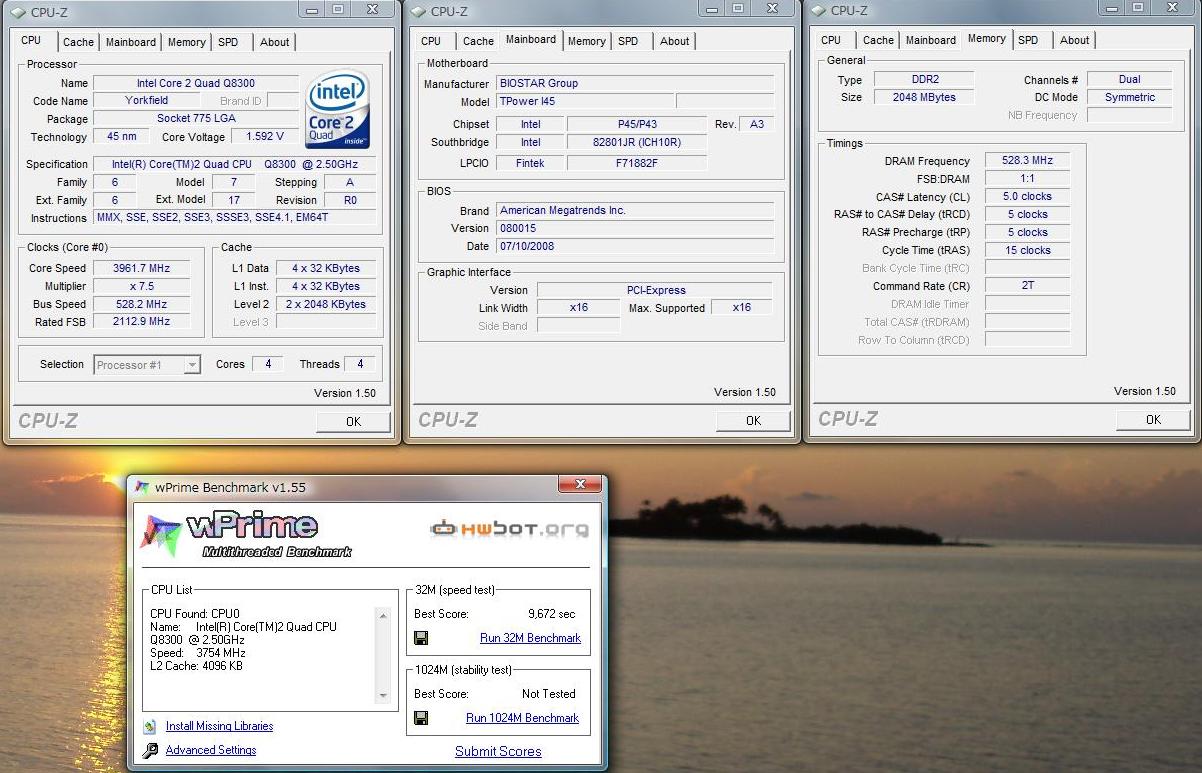Click Run 32M Benchmark link

tap(530, 638)
